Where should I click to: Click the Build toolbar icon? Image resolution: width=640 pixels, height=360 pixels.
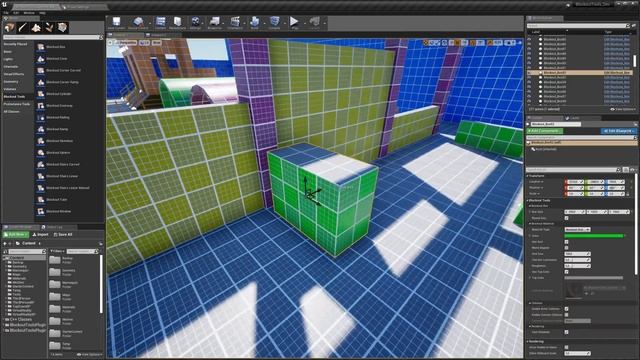coord(255,22)
